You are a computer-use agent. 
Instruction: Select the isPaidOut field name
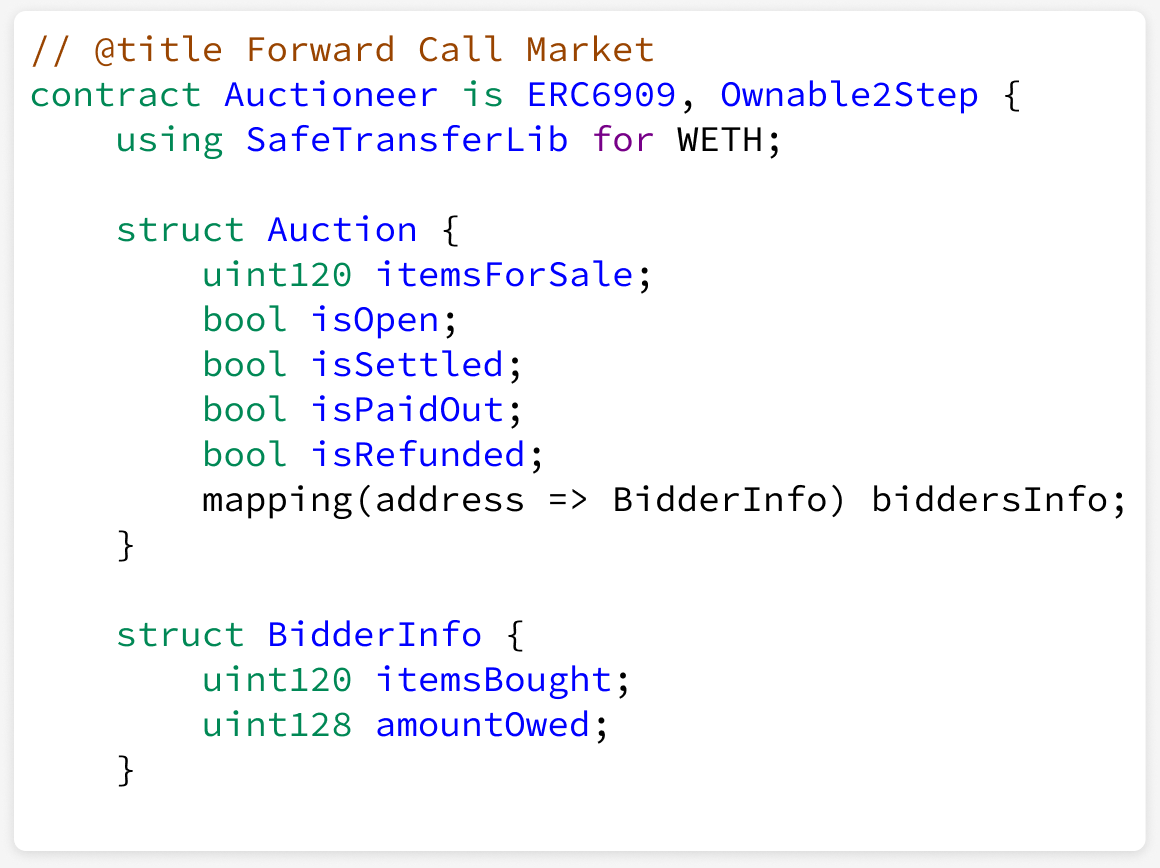coord(408,411)
